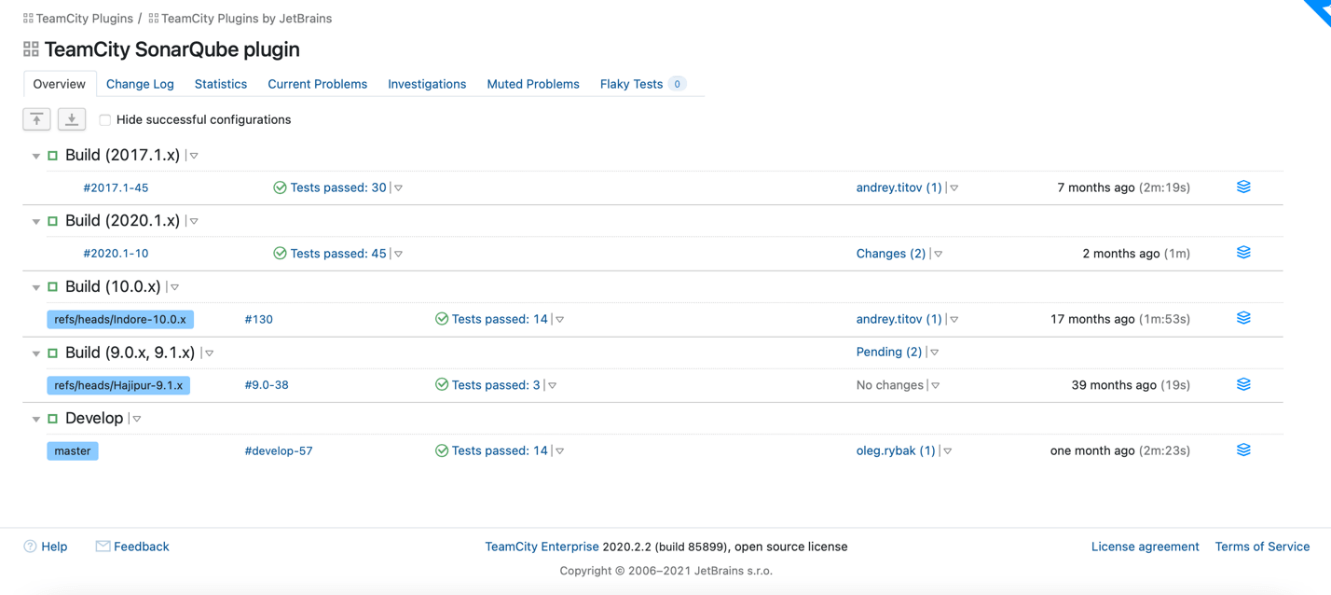Click the TeamCity Plugins breadcrumb project icon
Viewport: 1331px width, 595px height.
(x=28, y=18)
